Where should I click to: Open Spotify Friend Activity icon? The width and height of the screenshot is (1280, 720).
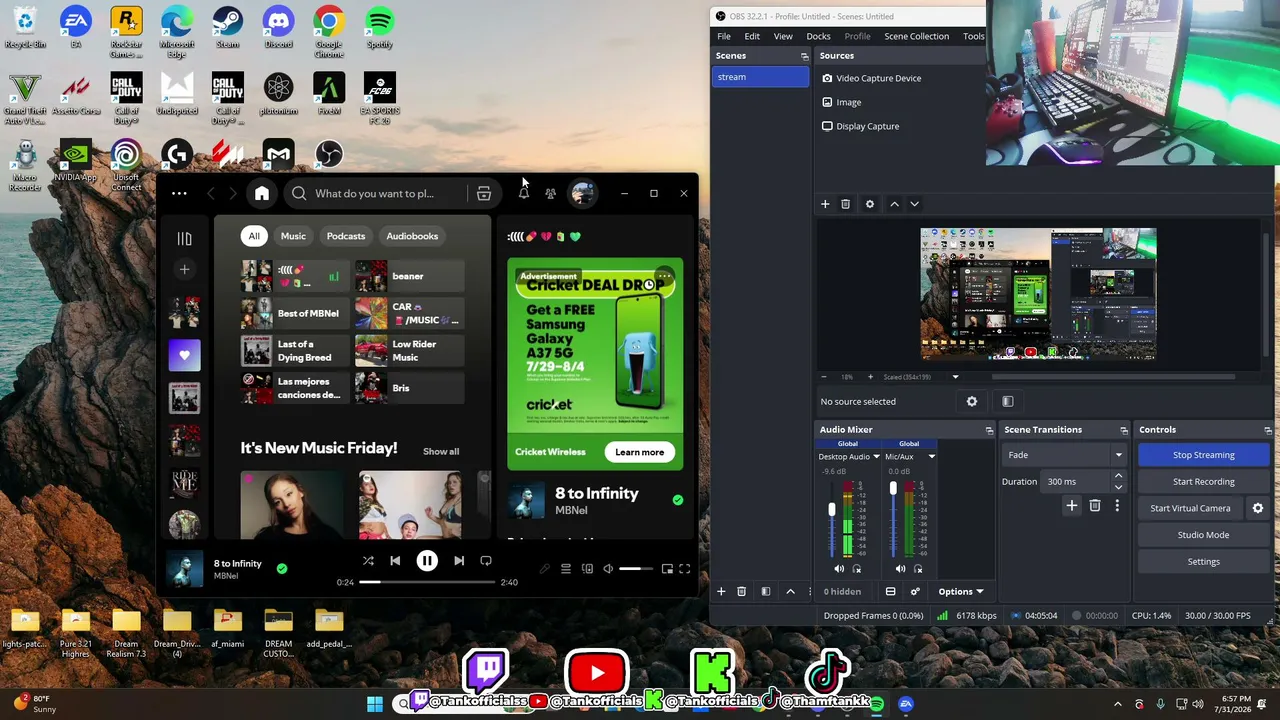550,193
